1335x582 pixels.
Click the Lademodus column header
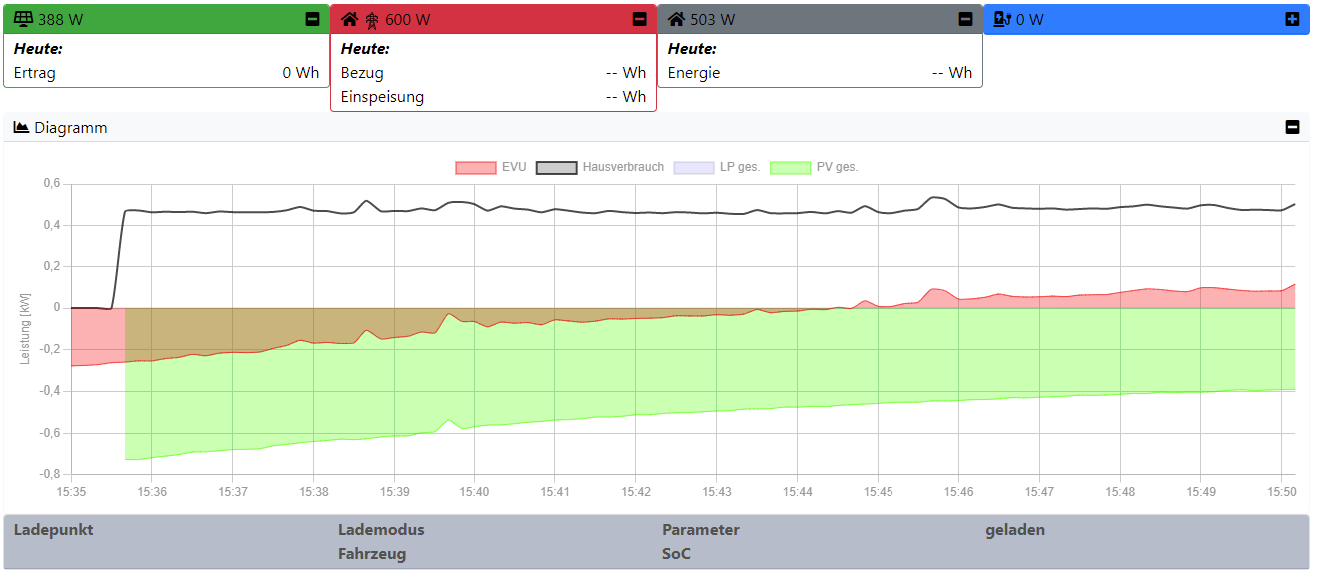(381, 530)
